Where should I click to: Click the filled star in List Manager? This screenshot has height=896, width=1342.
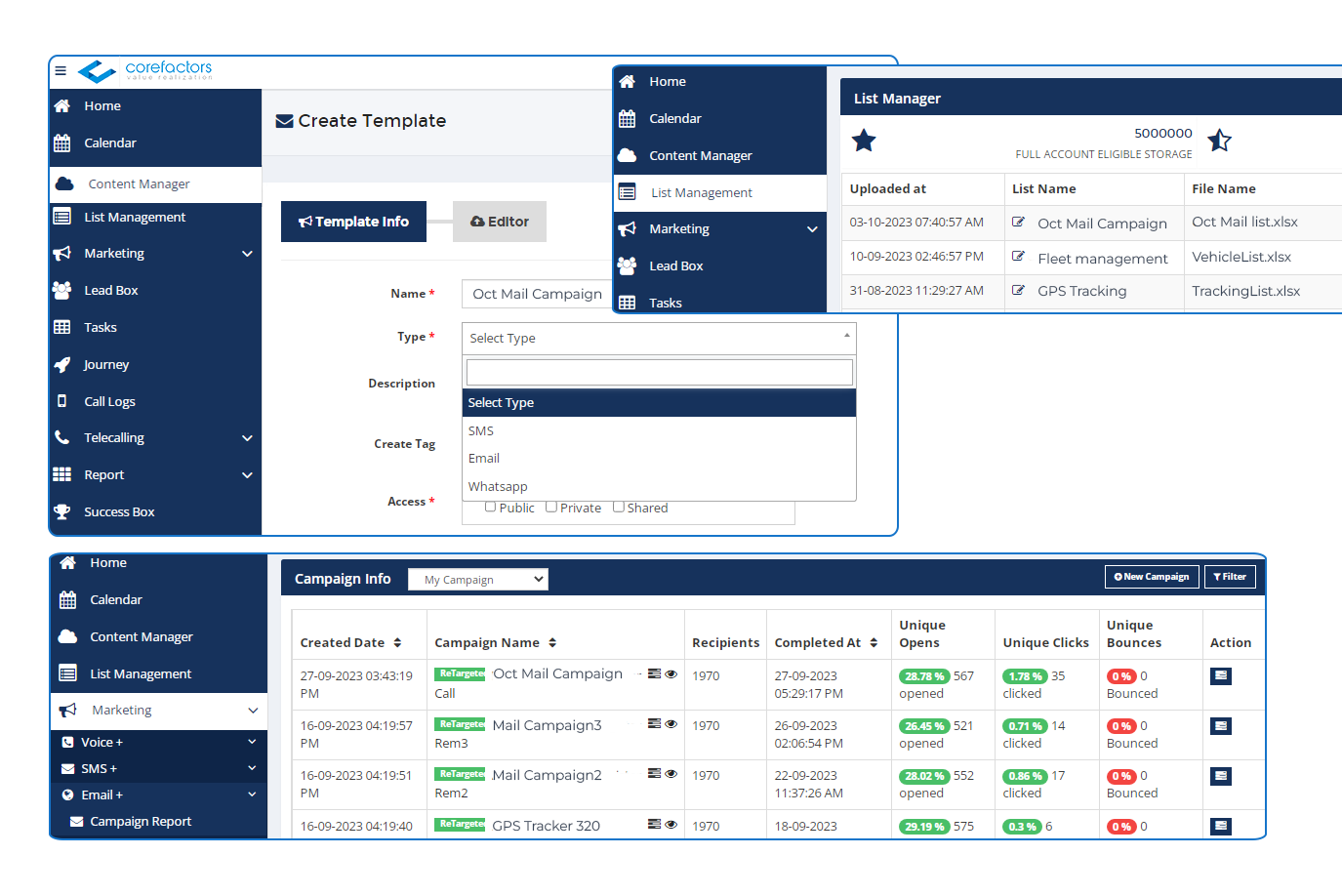864,141
